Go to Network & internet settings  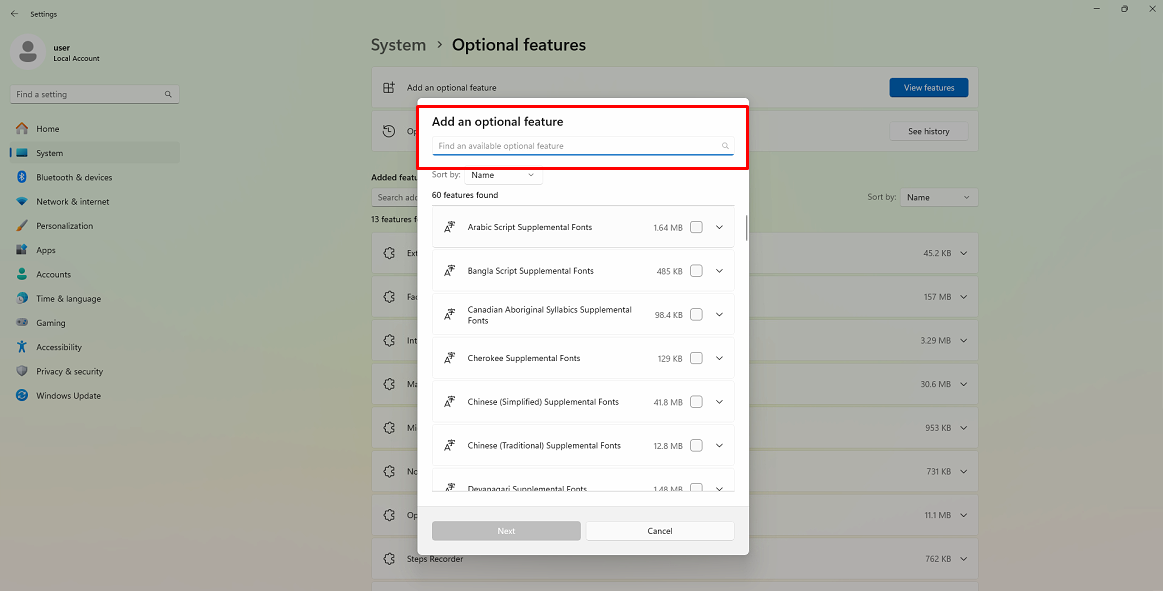(94, 202)
